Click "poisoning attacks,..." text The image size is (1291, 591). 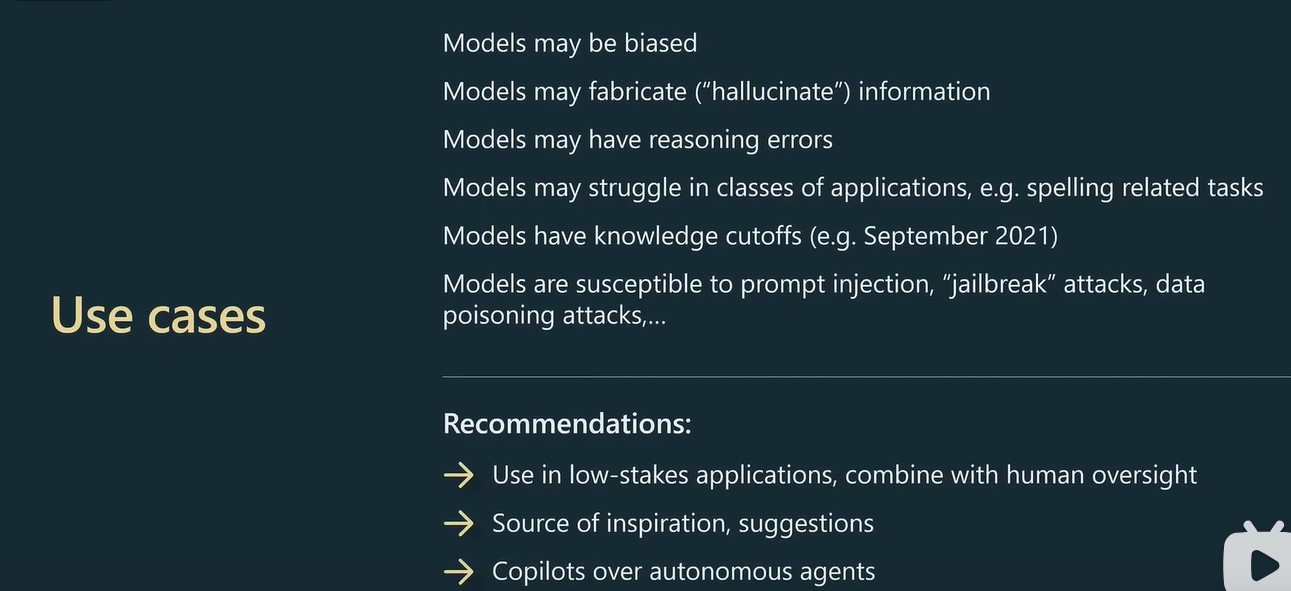click(x=554, y=315)
